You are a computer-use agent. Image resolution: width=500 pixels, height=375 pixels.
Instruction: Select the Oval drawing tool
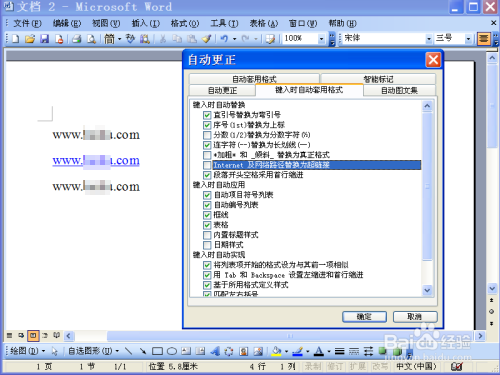click(x=172, y=351)
